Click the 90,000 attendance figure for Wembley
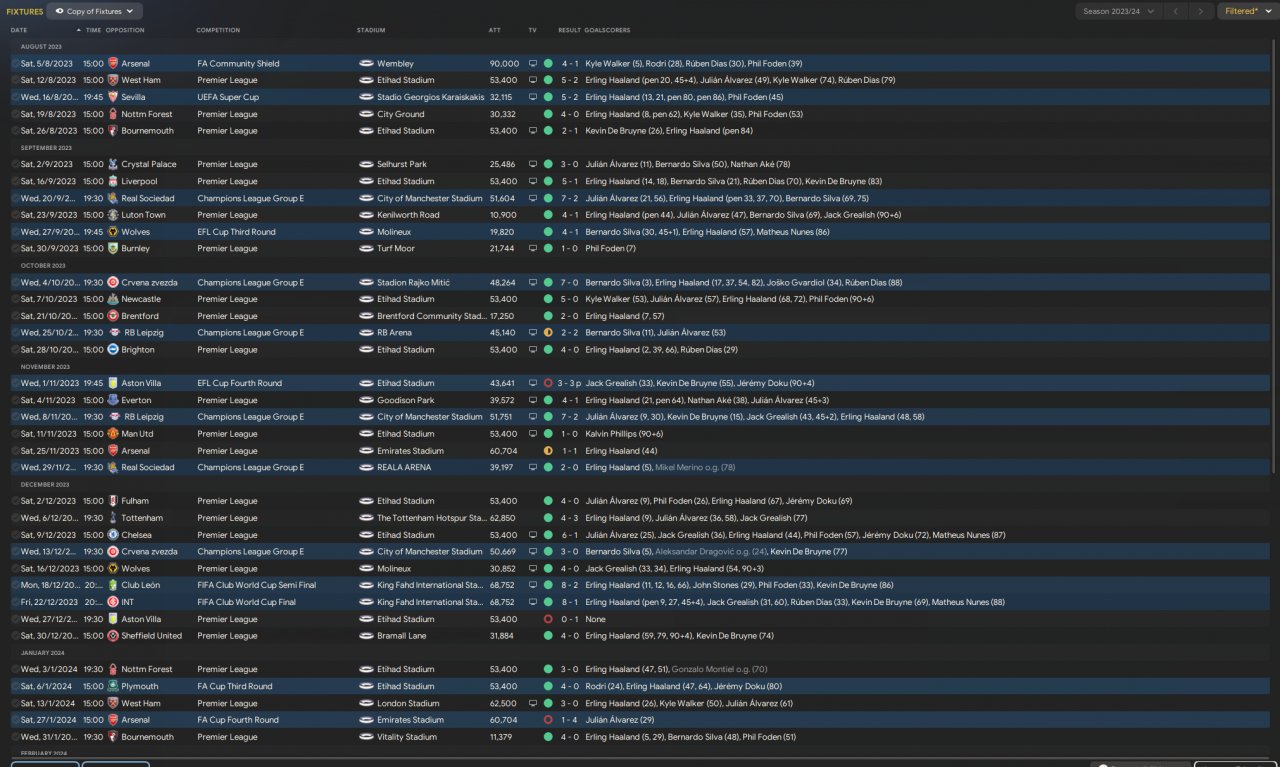Viewport: 1280px width, 767px height. 504,64
